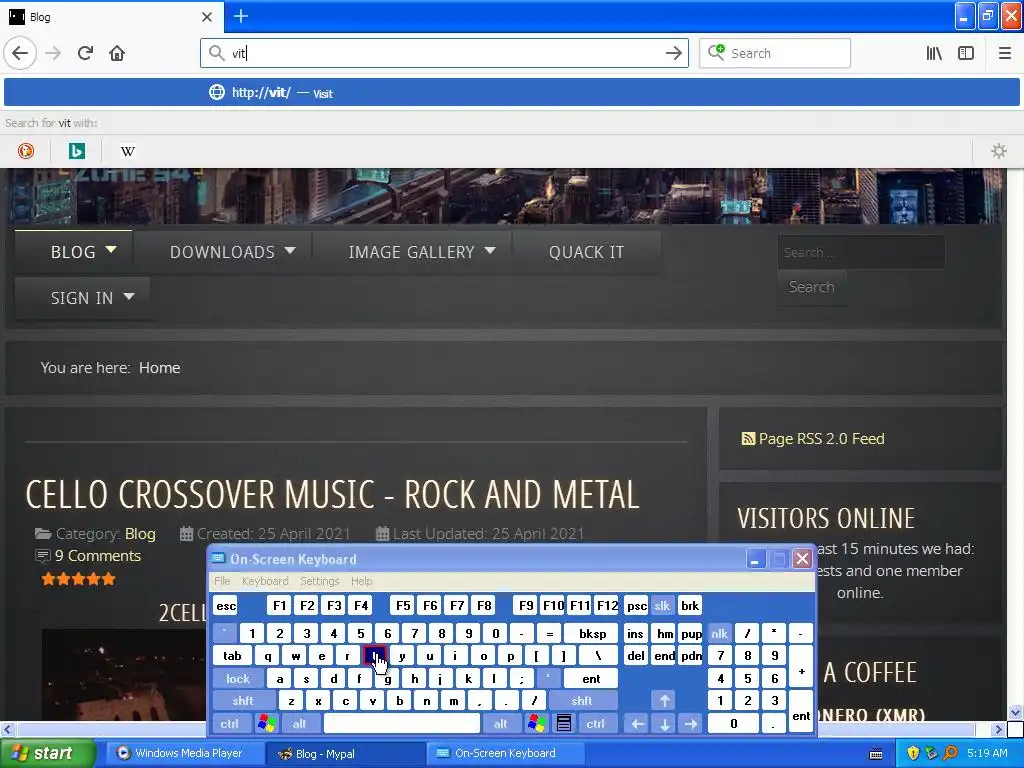The image size is (1024, 768).
Task: Open the Library icon in the toolbar
Action: pos(934,53)
